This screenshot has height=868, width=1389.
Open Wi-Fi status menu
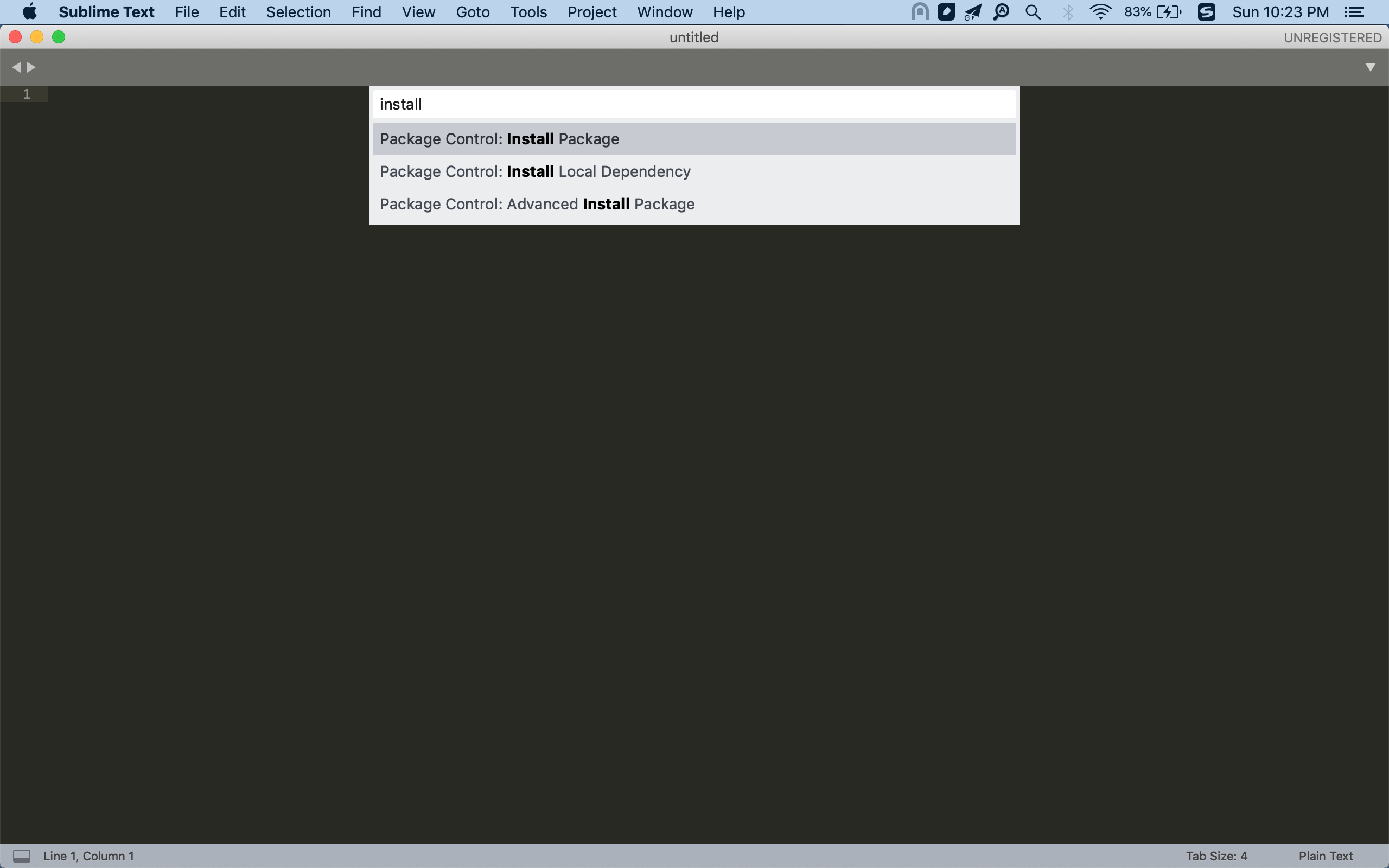coord(1100,12)
